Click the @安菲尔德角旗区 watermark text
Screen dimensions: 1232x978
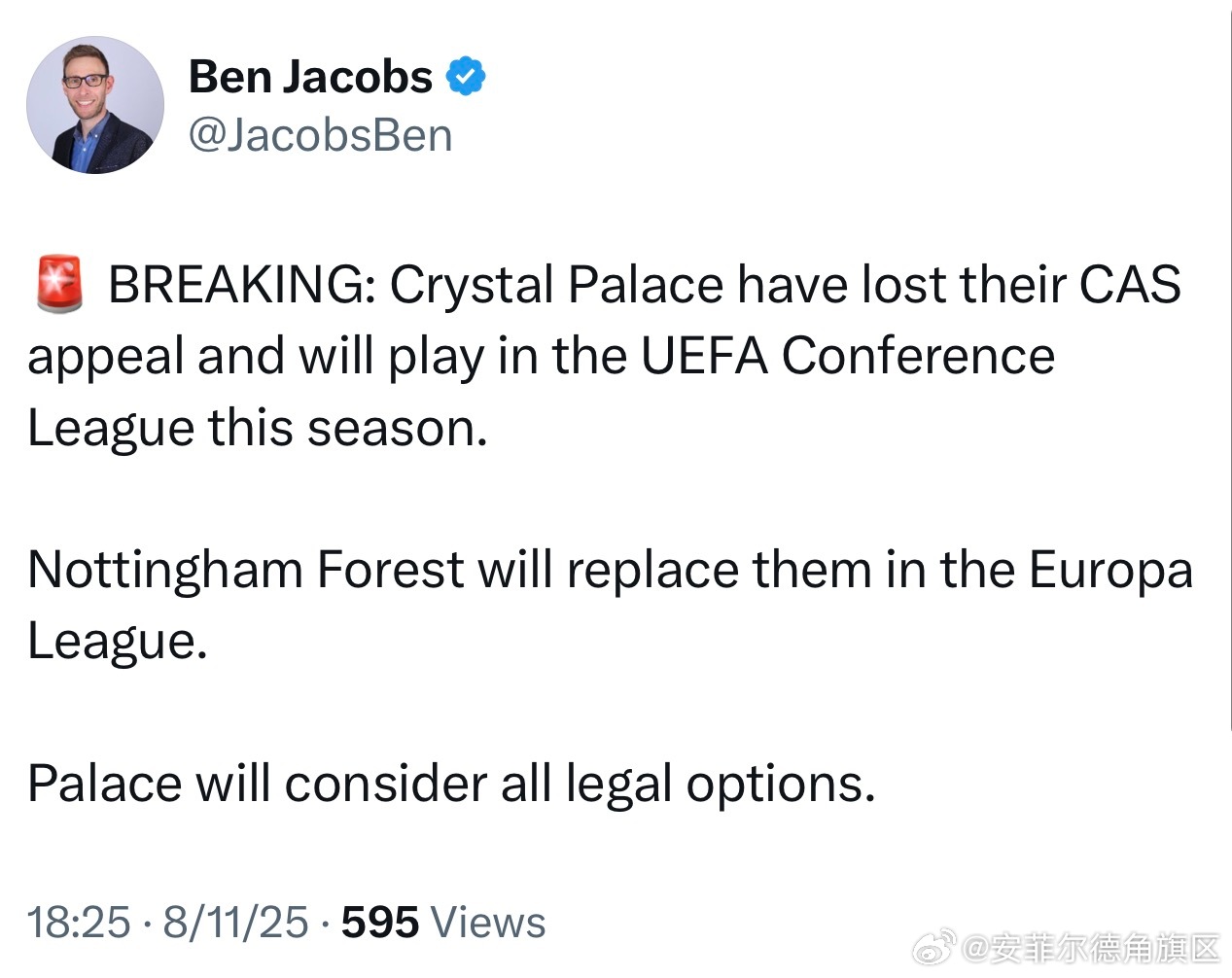point(1091,946)
